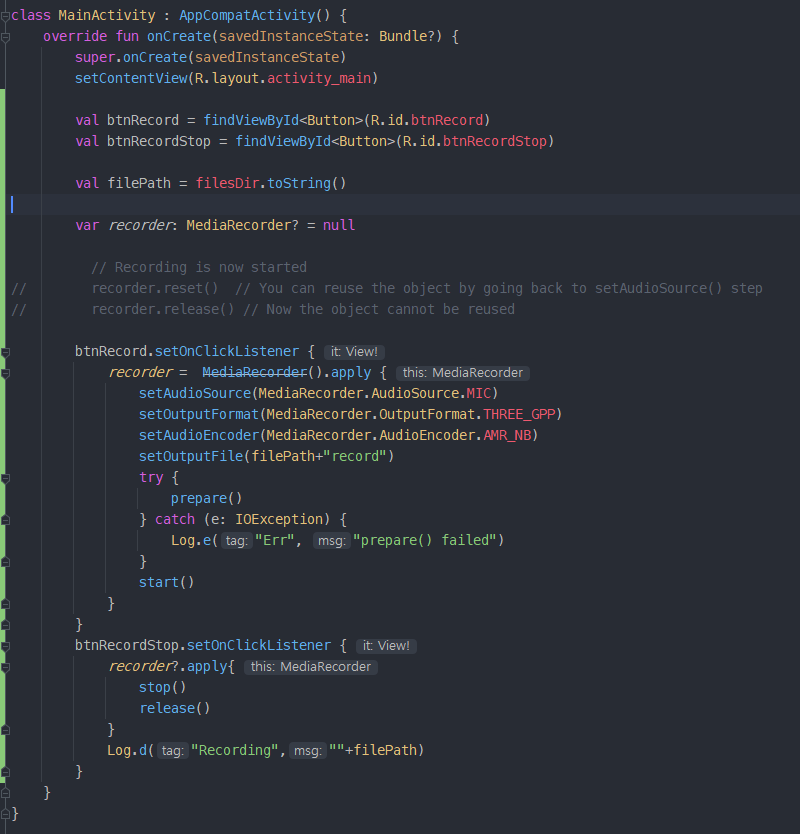Fold the btnRecordStop.setOnClickListener block in gutter

pyautogui.click(x=5, y=646)
